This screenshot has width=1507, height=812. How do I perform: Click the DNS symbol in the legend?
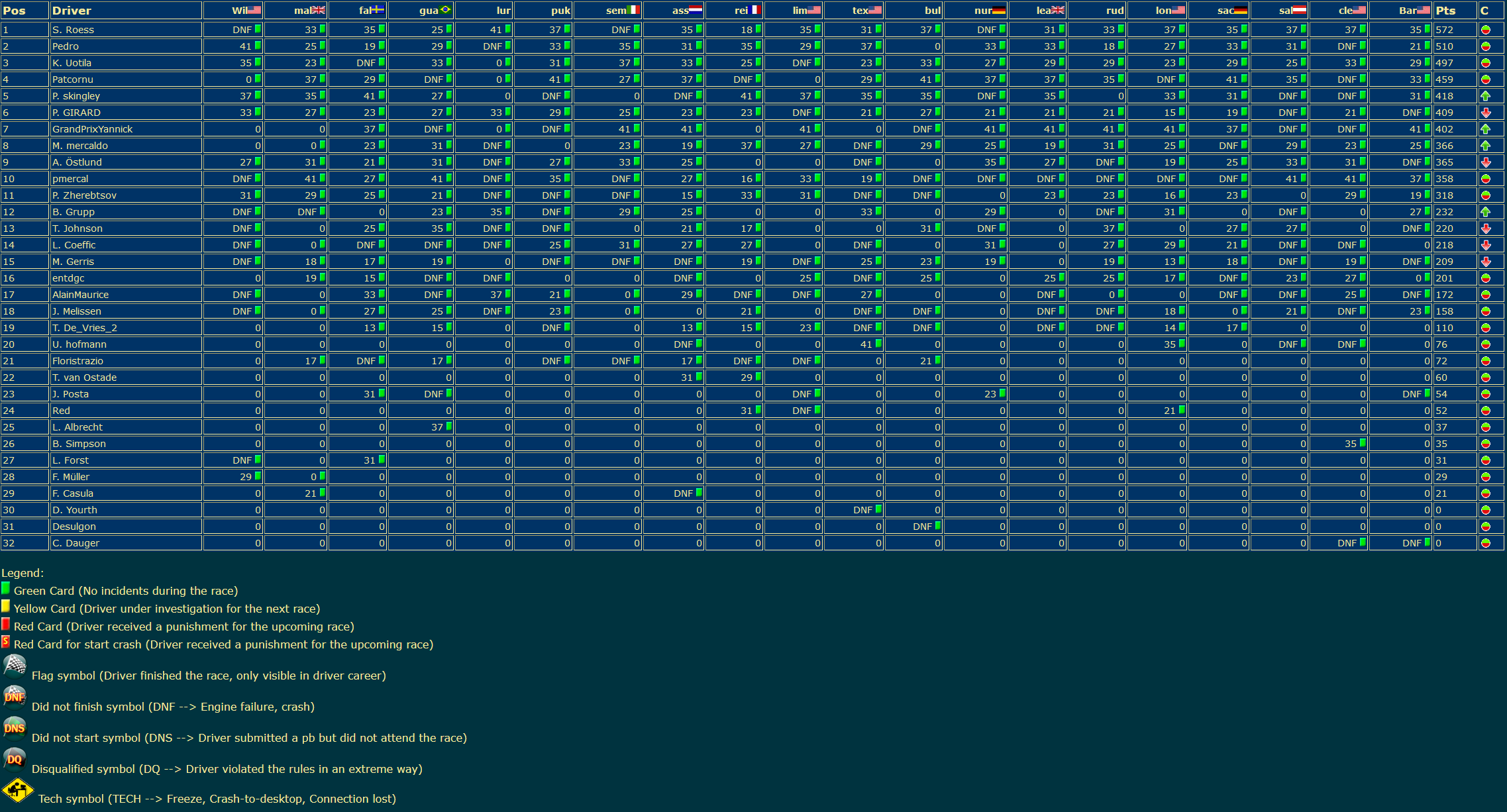pyautogui.click(x=14, y=728)
